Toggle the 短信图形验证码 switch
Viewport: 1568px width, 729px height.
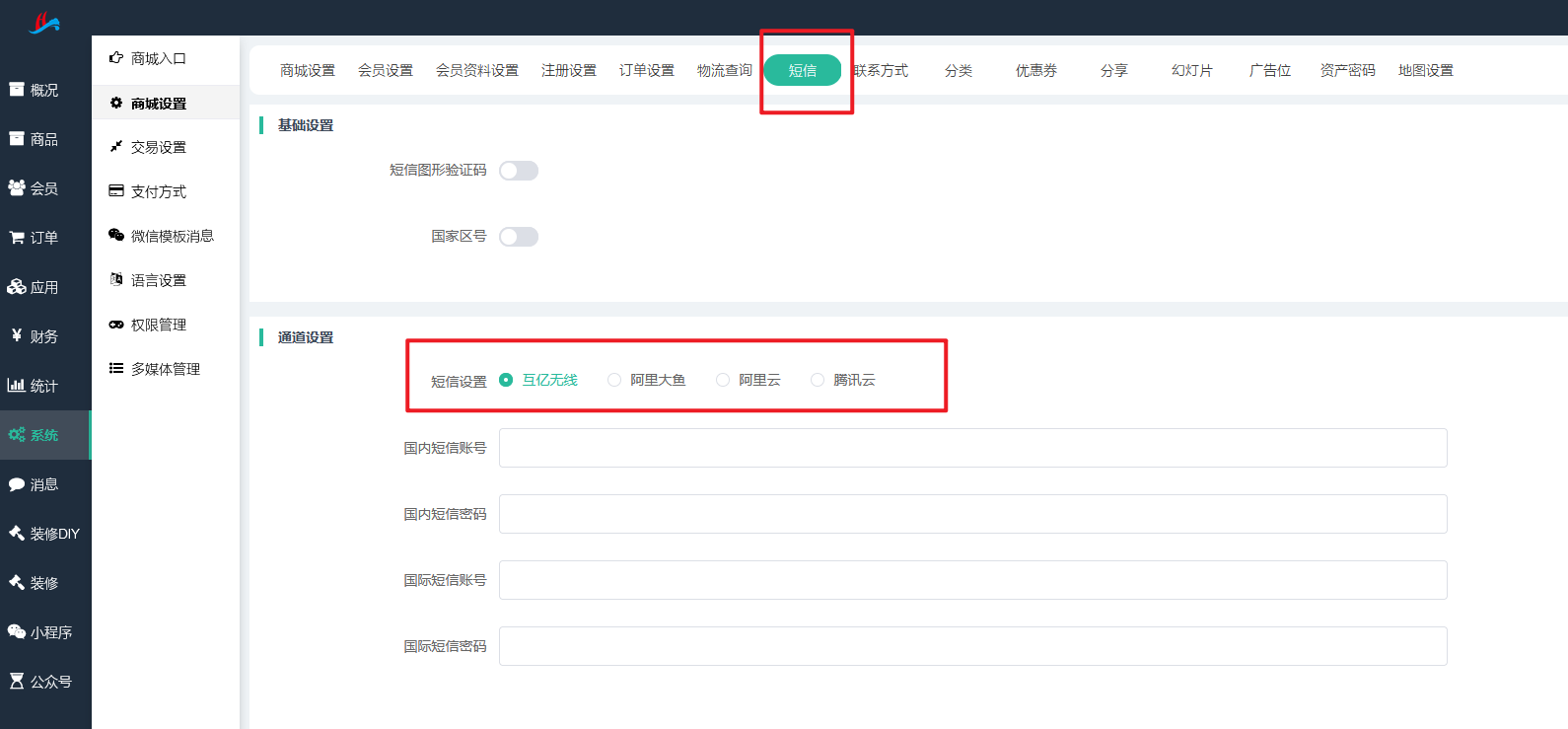click(x=519, y=171)
